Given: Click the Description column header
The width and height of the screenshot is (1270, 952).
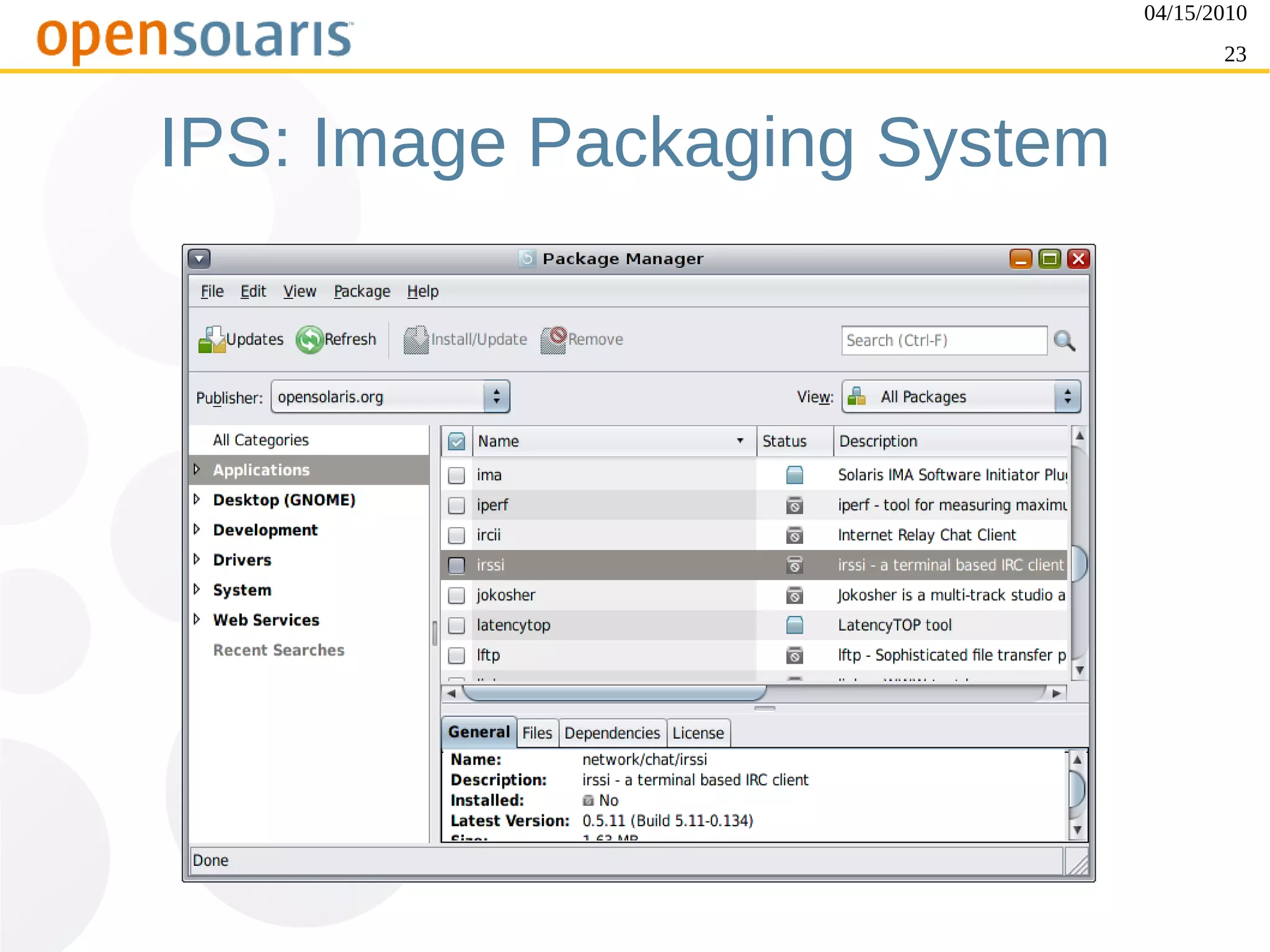Looking at the screenshot, I should tap(951, 441).
